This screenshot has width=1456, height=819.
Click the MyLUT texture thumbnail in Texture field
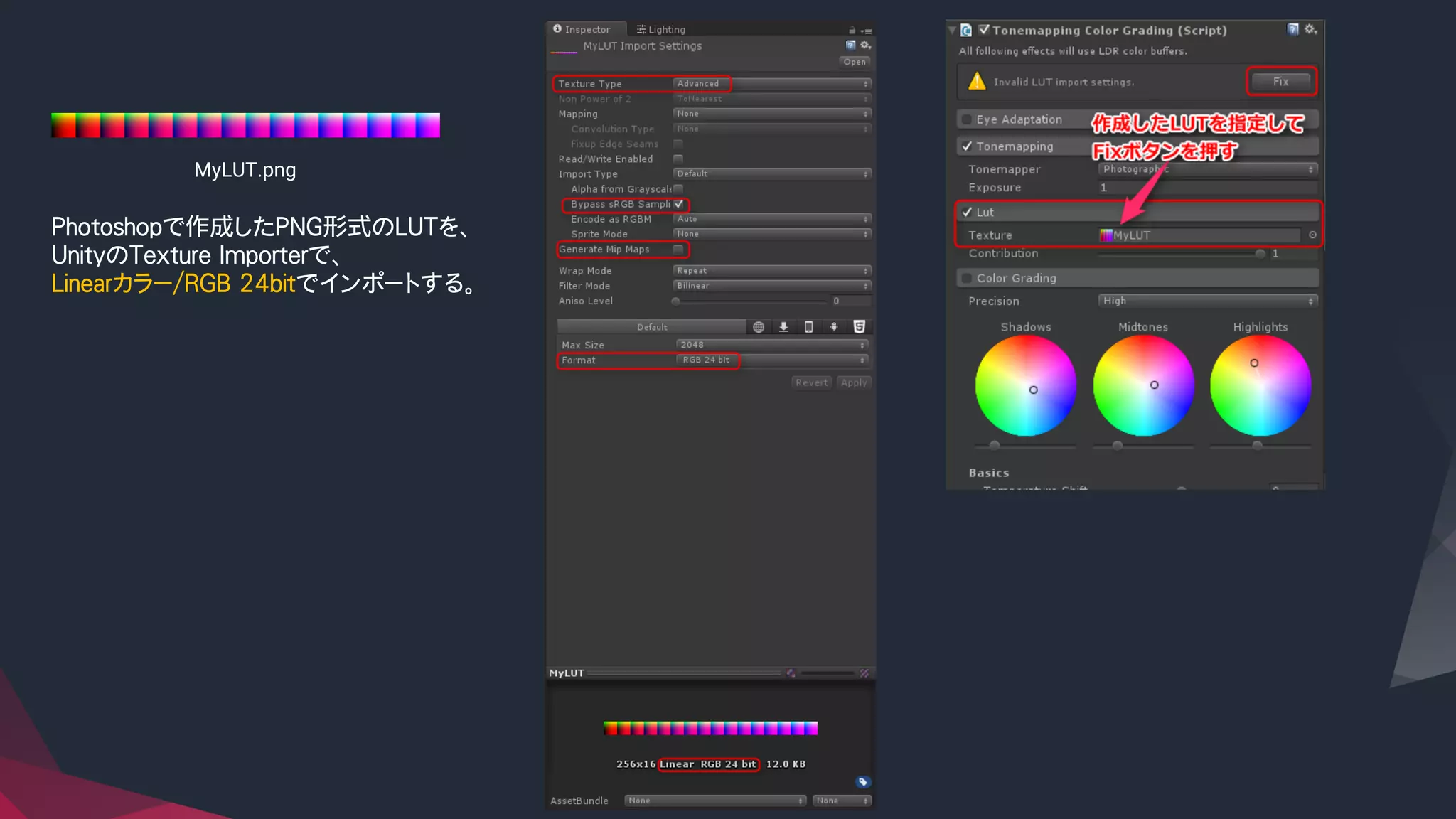point(1106,235)
